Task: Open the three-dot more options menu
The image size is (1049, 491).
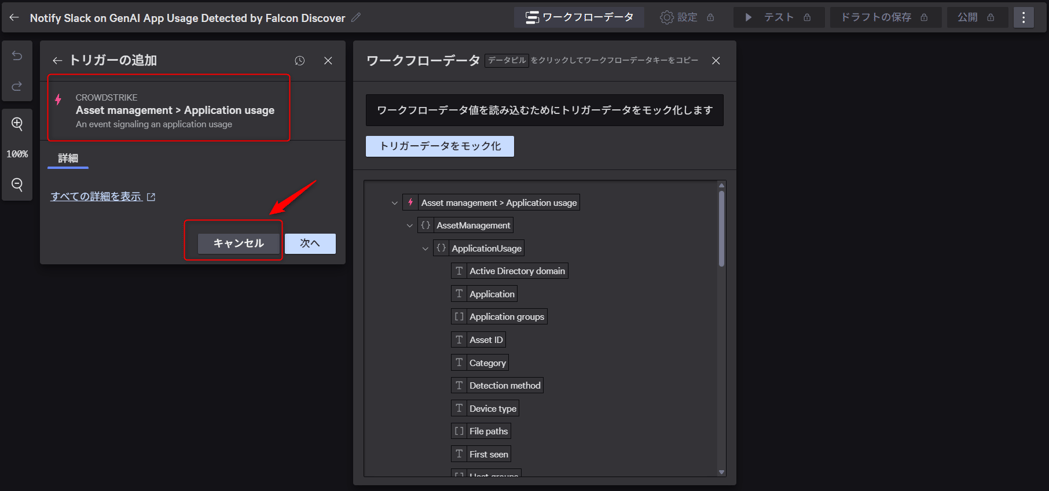Action: pyautogui.click(x=1024, y=17)
